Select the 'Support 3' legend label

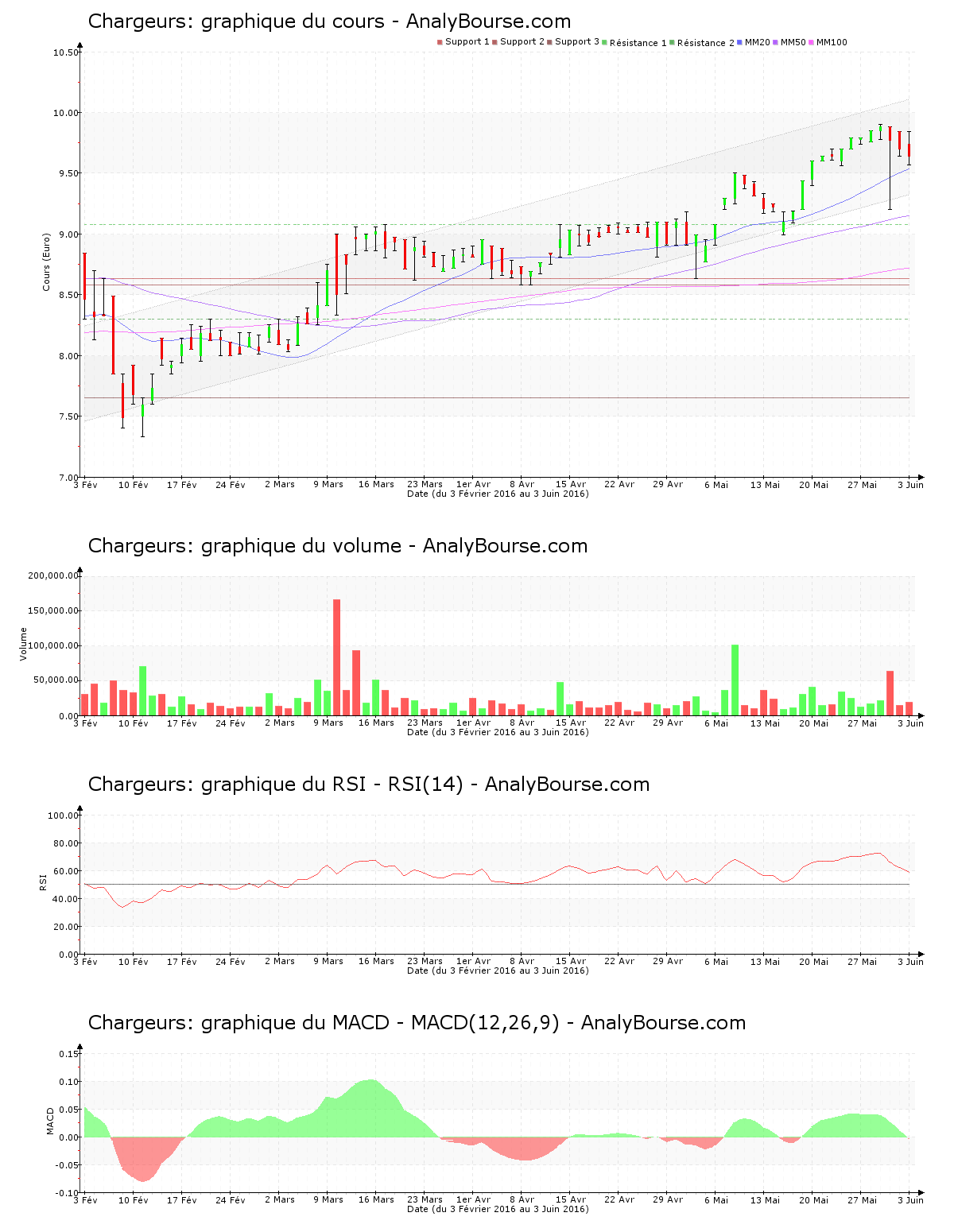[x=577, y=42]
